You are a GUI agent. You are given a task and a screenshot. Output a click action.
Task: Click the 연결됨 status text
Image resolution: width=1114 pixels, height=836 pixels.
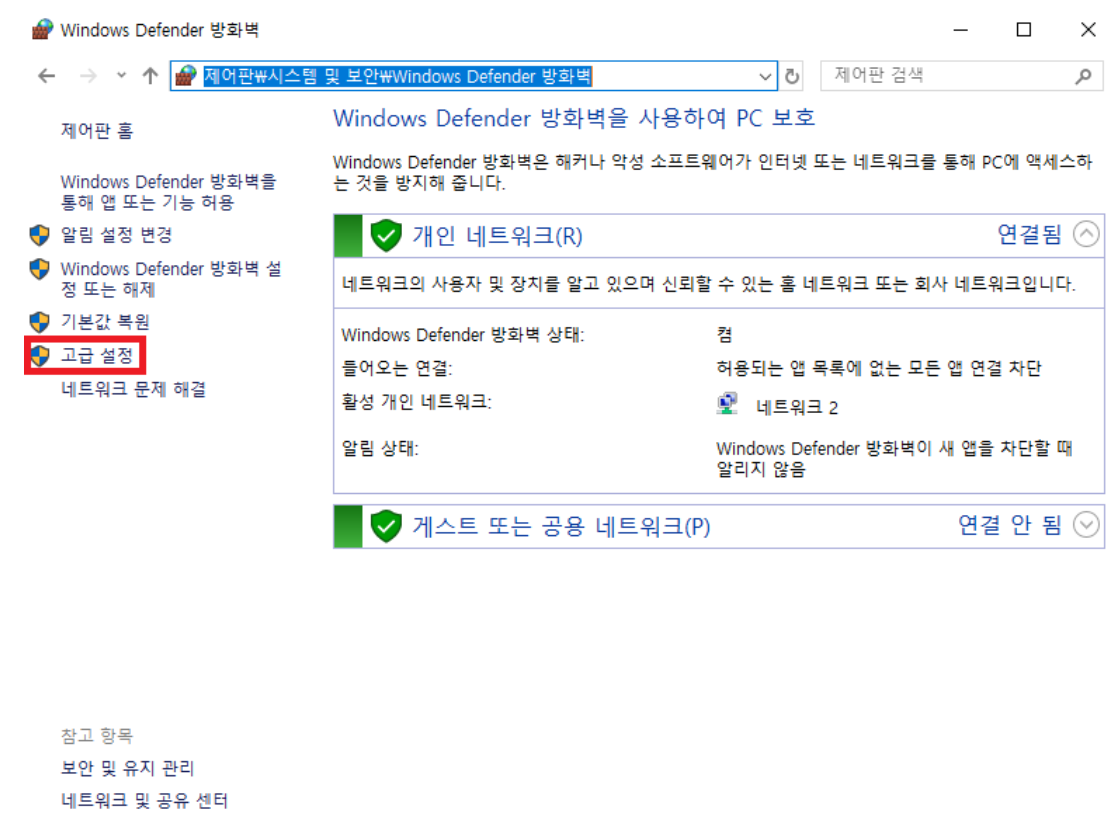coord(1029,234)
